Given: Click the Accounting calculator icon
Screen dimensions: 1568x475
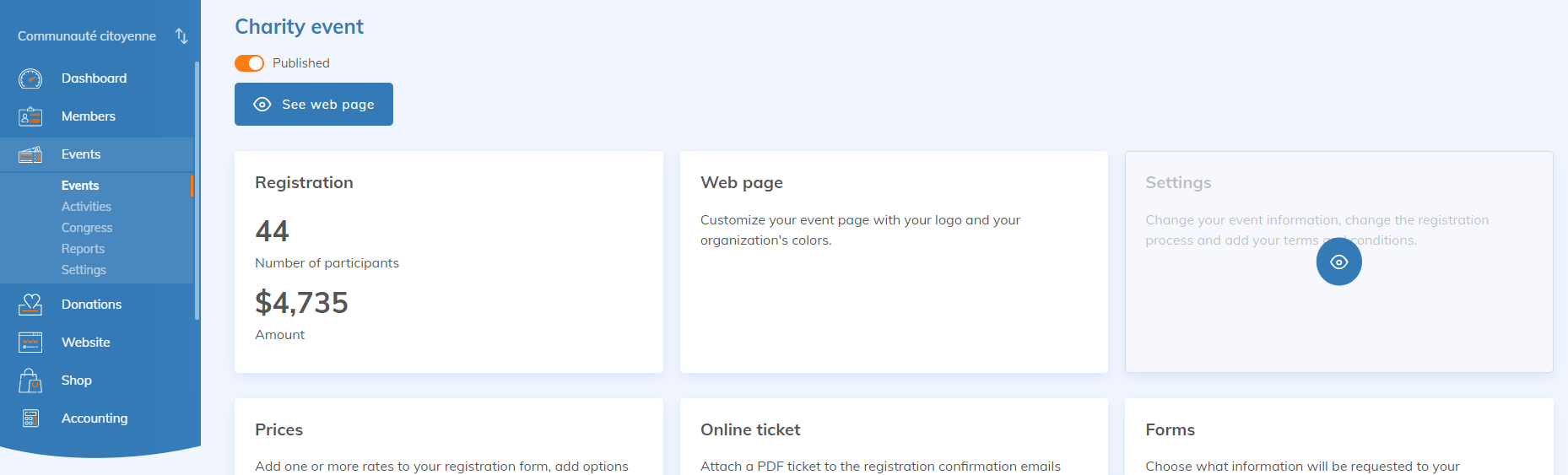Looking at the screenshot, I should pyautogui.click(x=30, y=418).
